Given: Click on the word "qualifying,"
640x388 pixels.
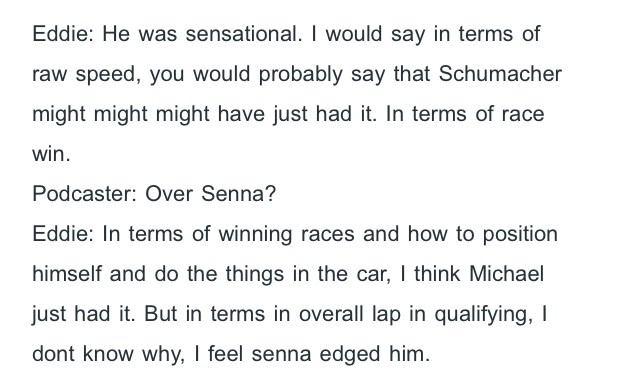Looking at the screenshot, I should pyautogui.click(x=483, y=314).
